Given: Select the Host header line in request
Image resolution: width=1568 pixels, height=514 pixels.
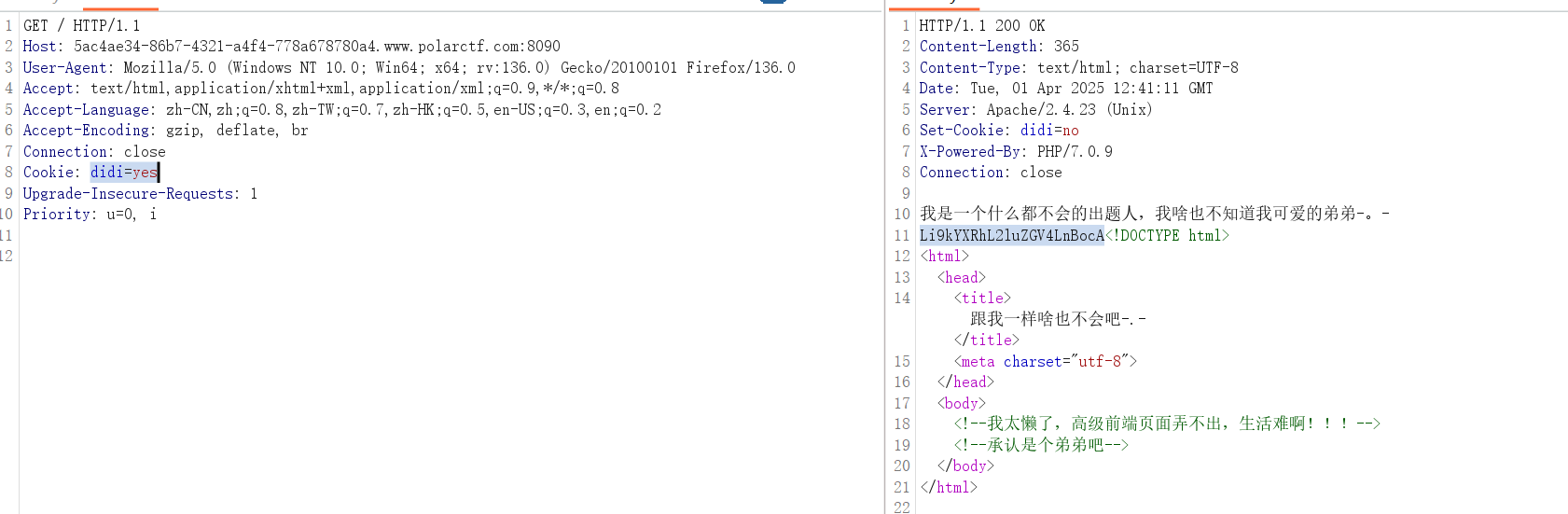Looking at the screenshot, I should point(292,46).
